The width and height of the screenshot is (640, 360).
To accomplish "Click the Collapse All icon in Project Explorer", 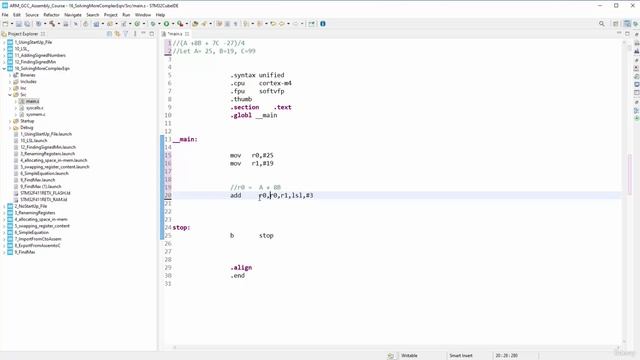I will (x=109, y=34).
